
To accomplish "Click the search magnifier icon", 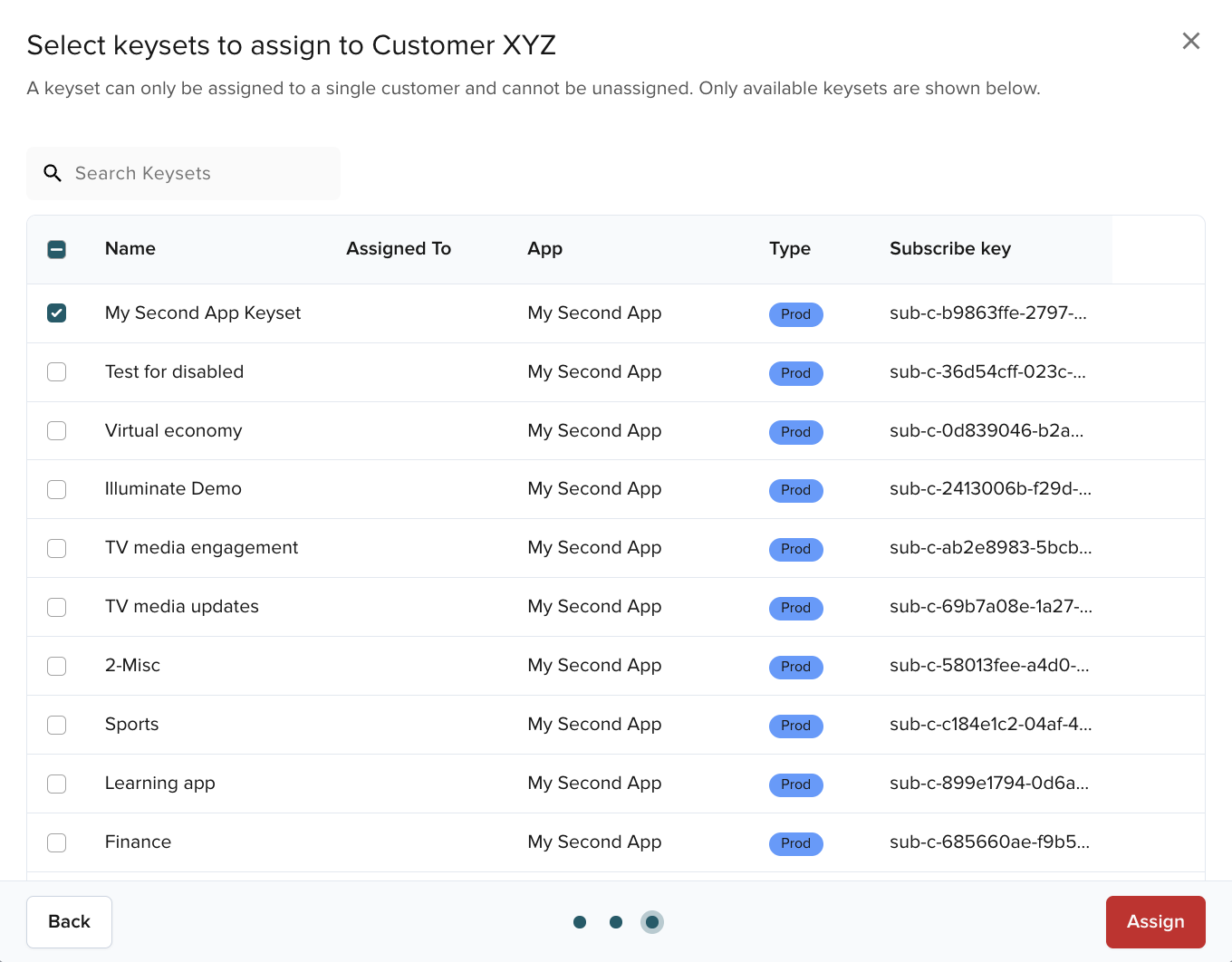I will tap(53, 173).
